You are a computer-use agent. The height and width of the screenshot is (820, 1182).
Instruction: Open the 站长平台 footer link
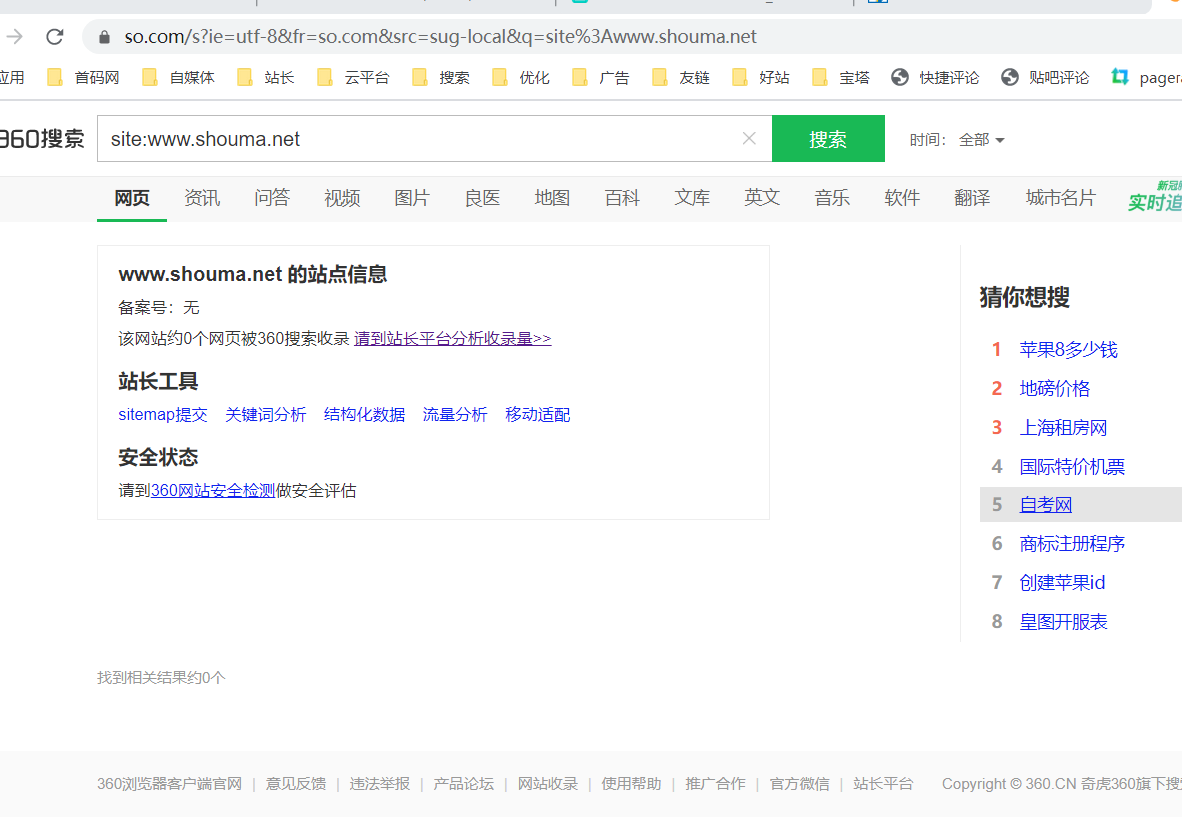point(883,784)
